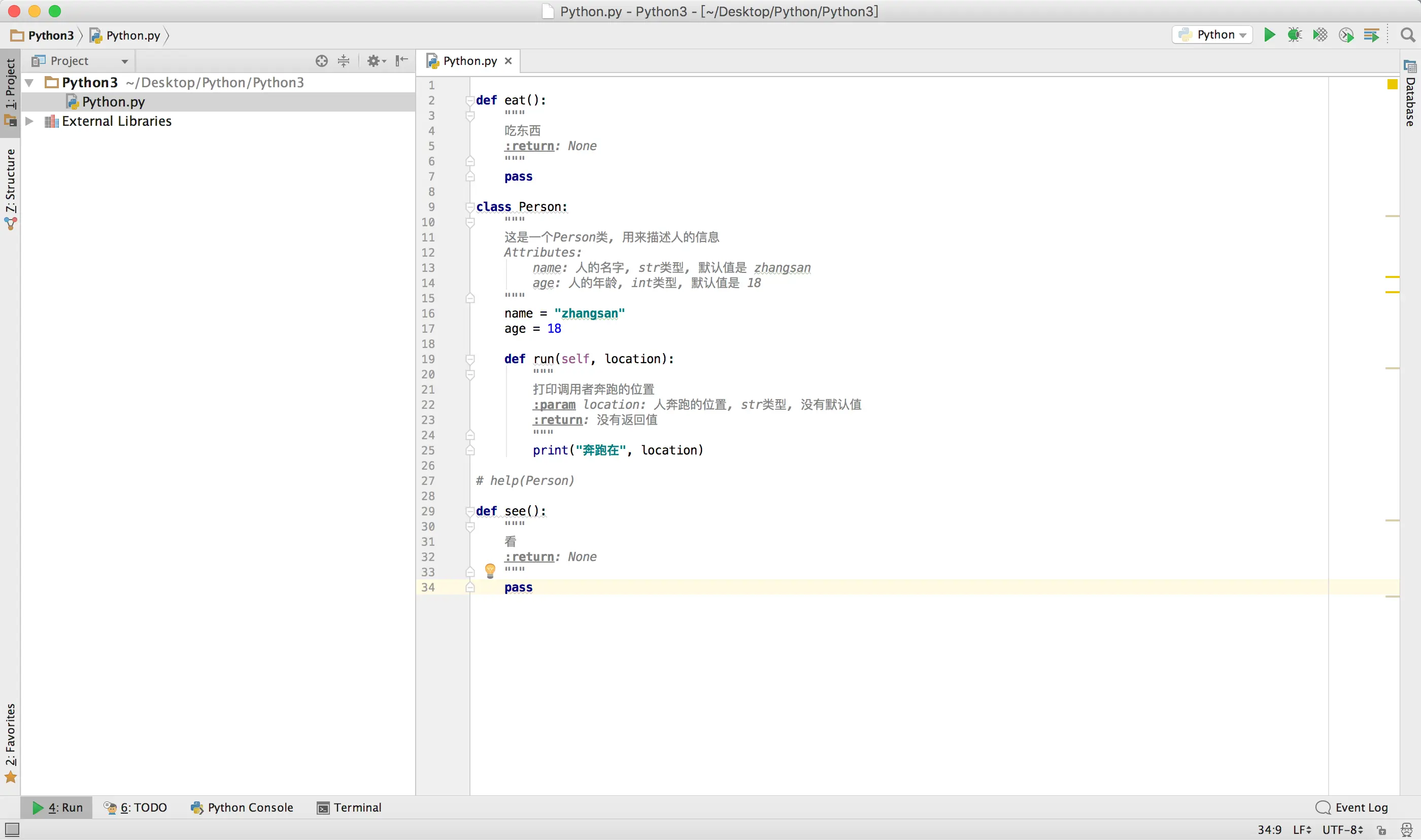Viewport: 1421px width, 840px height.
Task: Click the yellow lightbulb intention icon
Action: (x=490, y=571)
